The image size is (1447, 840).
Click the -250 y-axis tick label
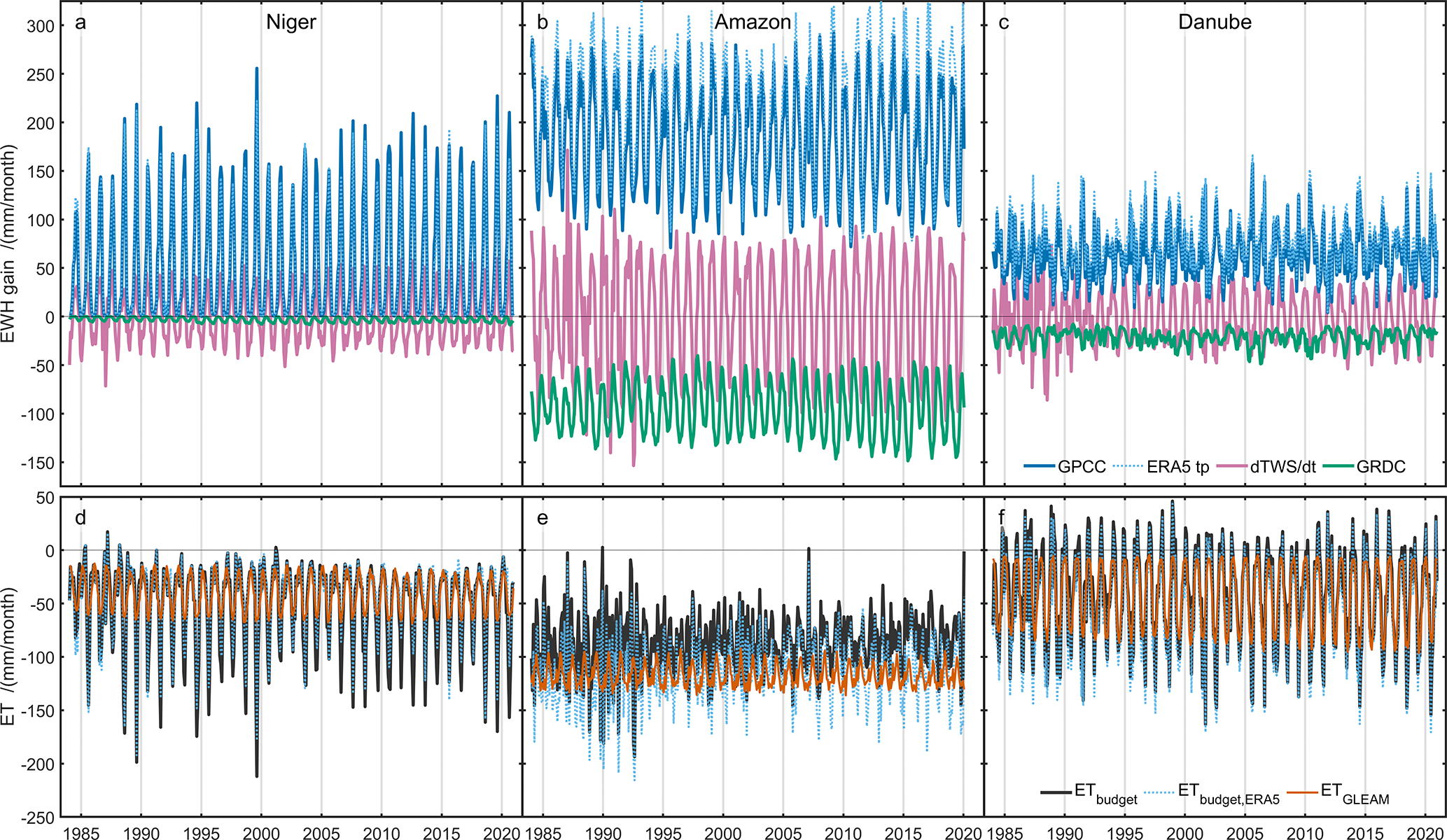37,818
